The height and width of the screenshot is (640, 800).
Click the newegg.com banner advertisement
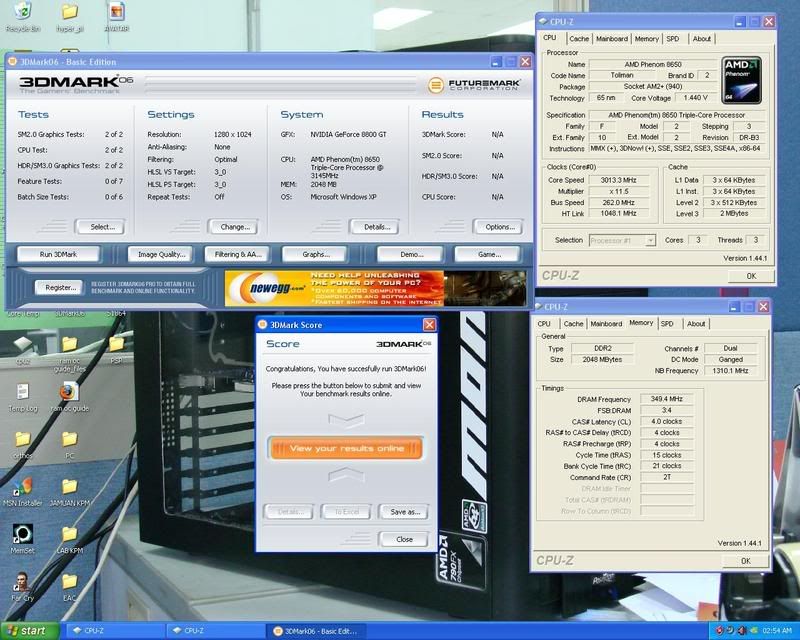334,288
